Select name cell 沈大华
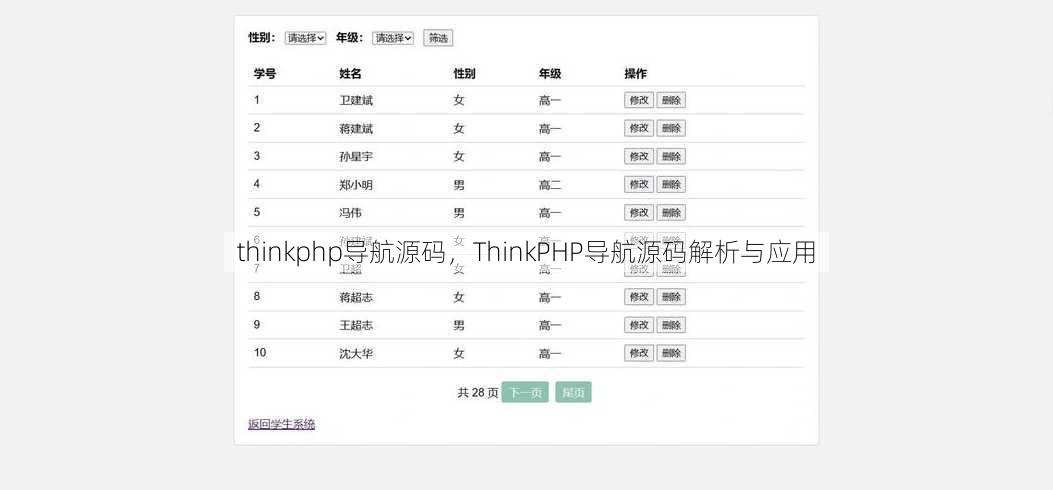 (x=356, y=354)
